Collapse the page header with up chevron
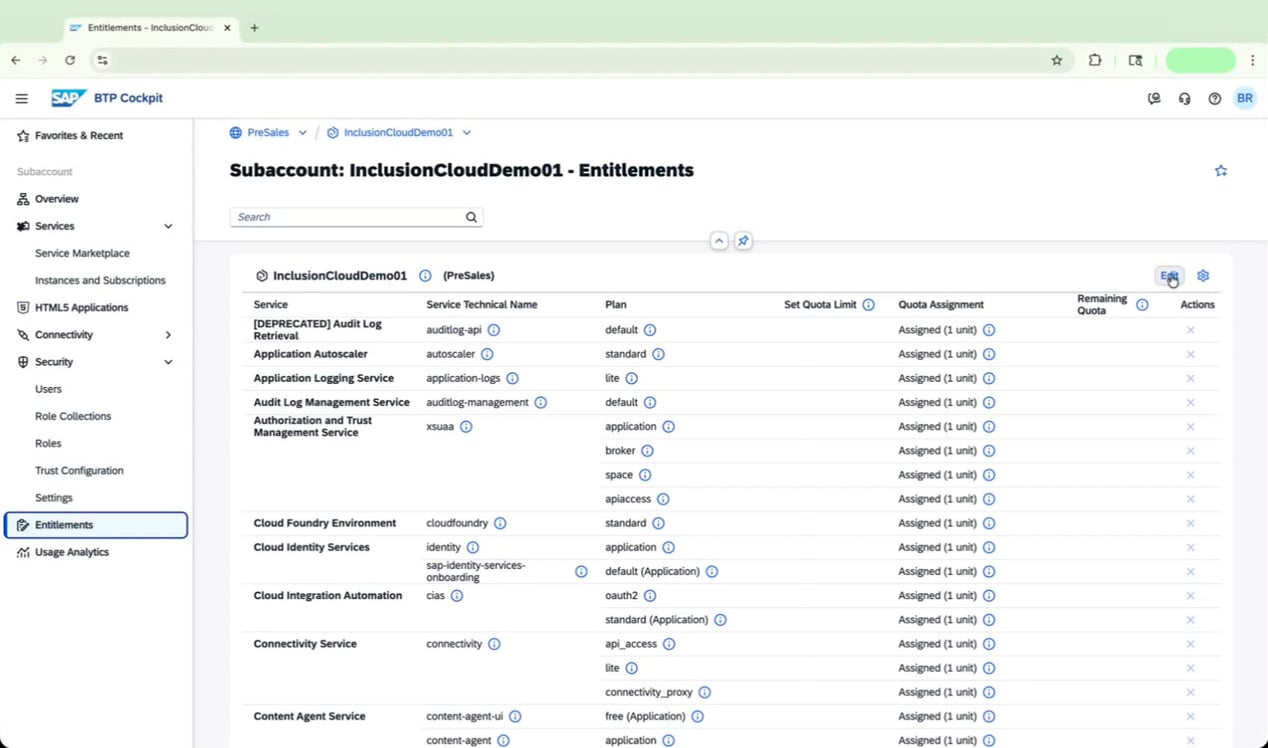The height and width of the screenshot is (748, 1268). pyautogui.click(x=719, y=241)
